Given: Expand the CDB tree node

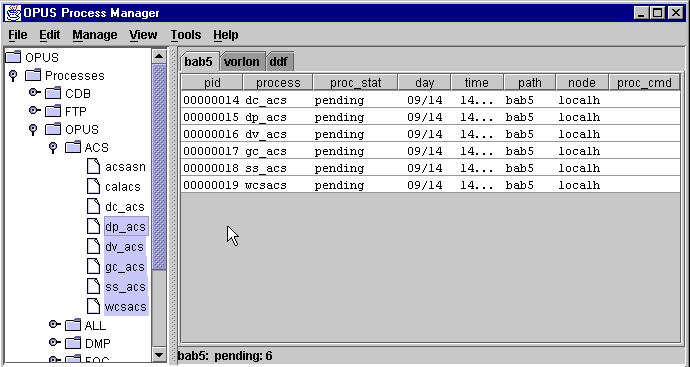Looking at the screenshot, I should point(34,92).
